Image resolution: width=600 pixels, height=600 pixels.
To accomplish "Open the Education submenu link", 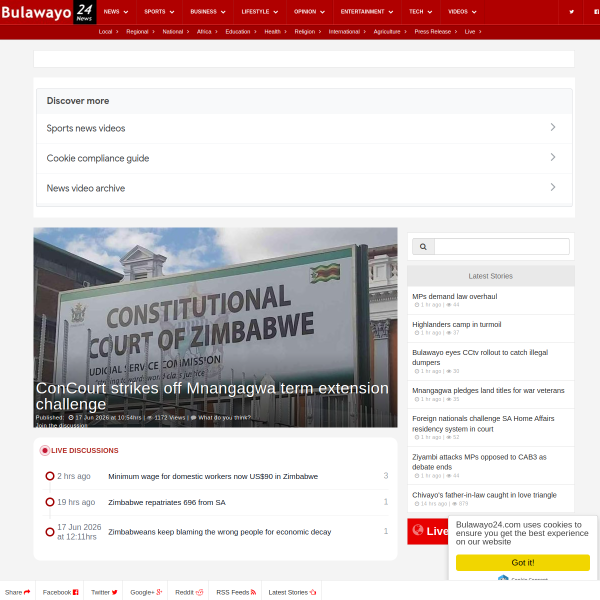I will click(x=241, y=32).
